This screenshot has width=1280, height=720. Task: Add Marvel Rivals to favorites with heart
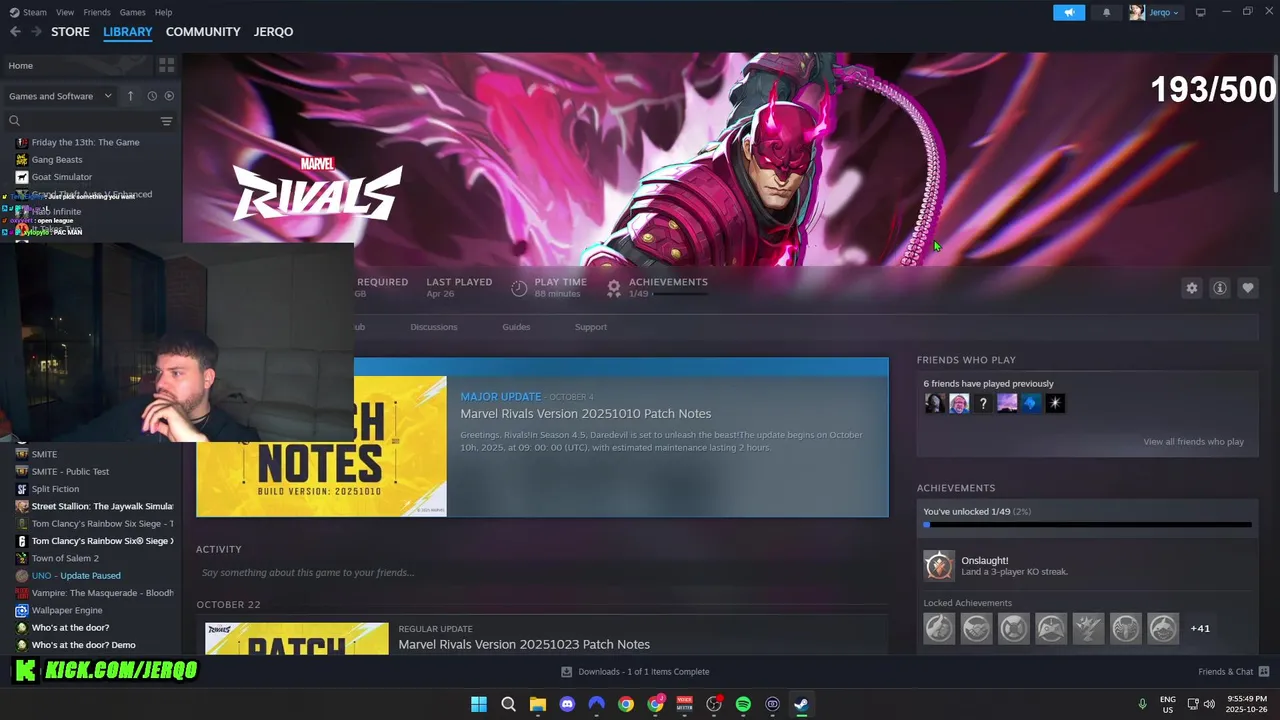[1248, 288]
